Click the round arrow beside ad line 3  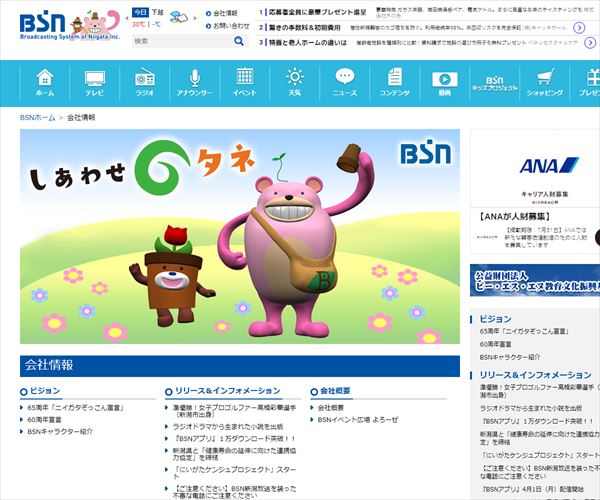[590, 42]
